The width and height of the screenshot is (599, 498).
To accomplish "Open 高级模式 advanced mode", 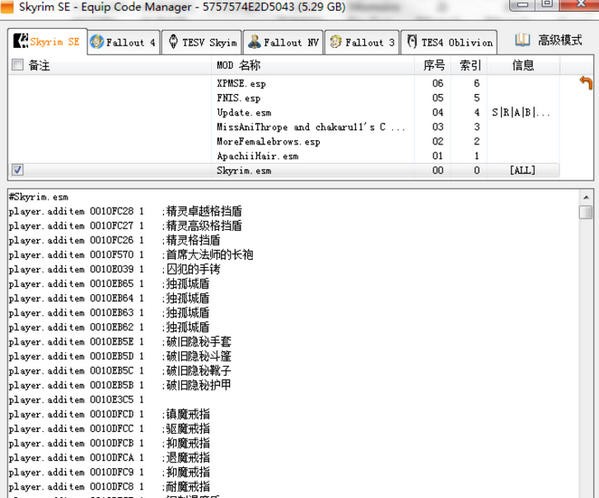I will [x=549, y=40].
